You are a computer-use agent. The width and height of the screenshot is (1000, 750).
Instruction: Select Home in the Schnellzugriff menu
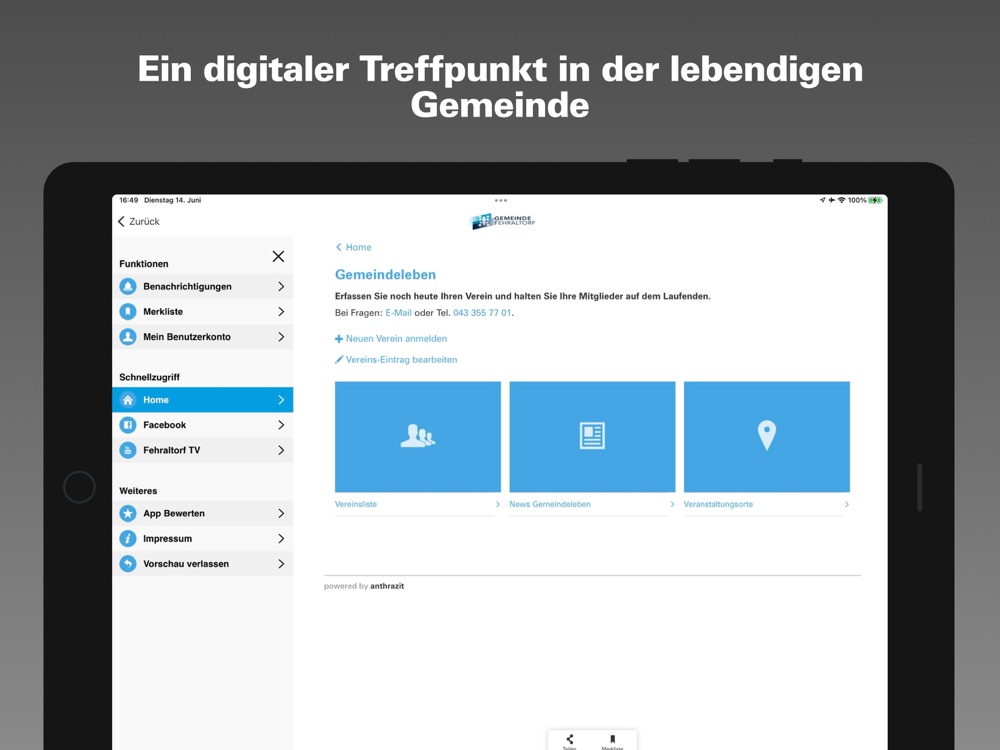pos(203,400)
